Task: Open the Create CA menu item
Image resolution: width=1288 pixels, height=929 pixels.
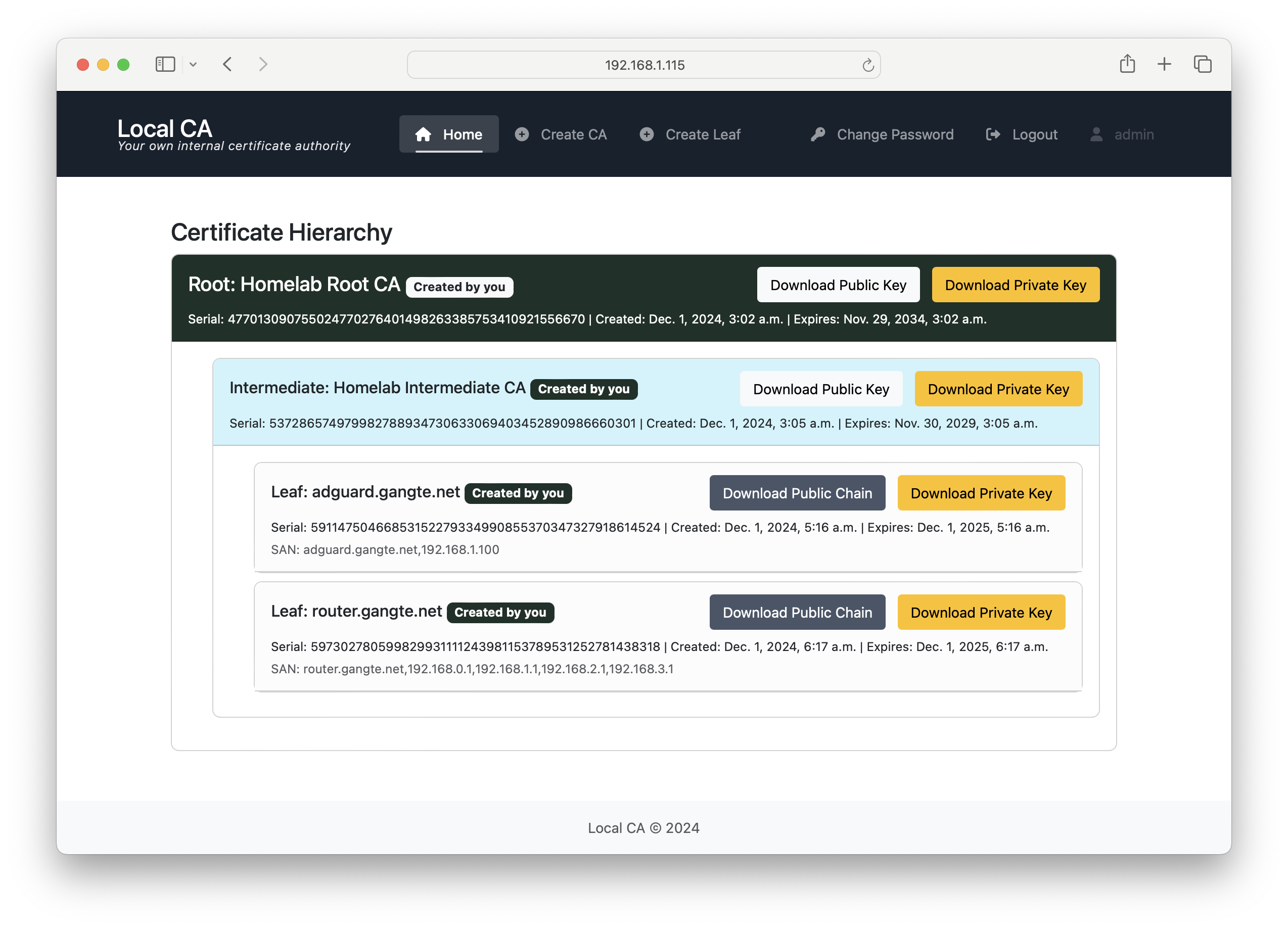Action: tap(573, 134)
